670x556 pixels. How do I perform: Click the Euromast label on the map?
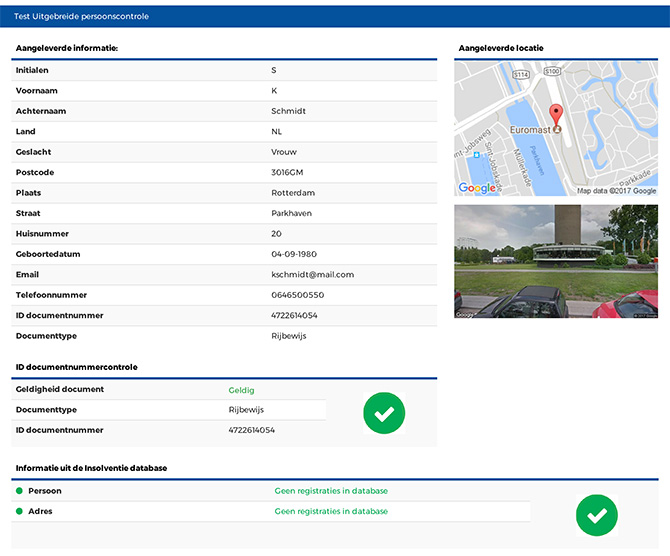pos(530,129)
